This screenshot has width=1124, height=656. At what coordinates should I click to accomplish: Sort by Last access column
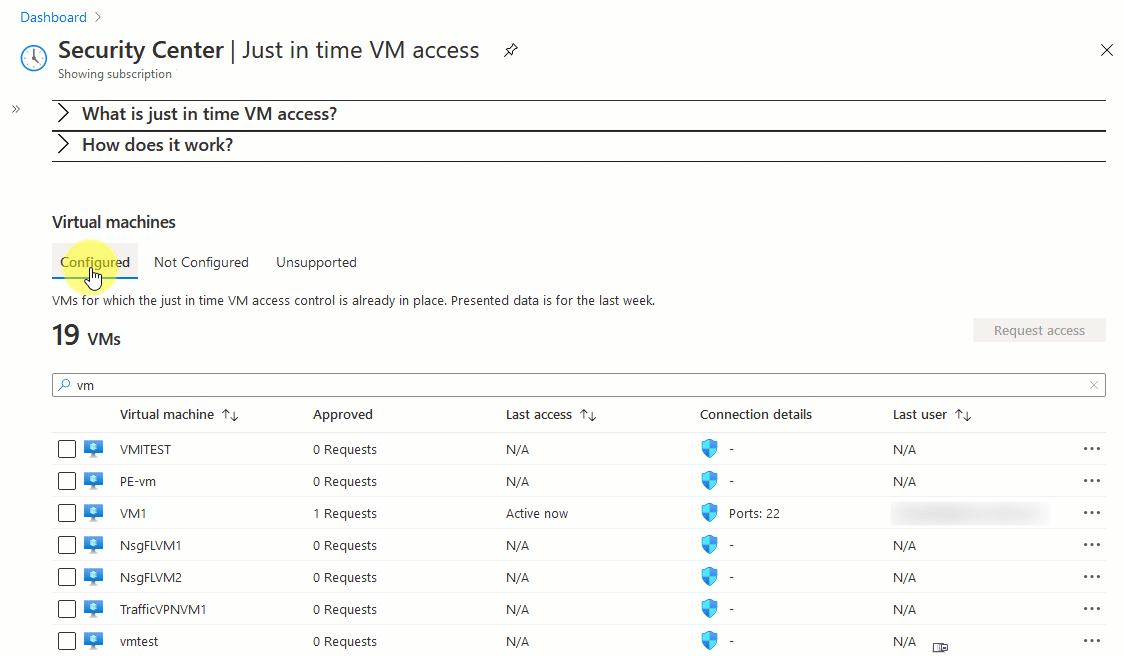coord(588,415)
